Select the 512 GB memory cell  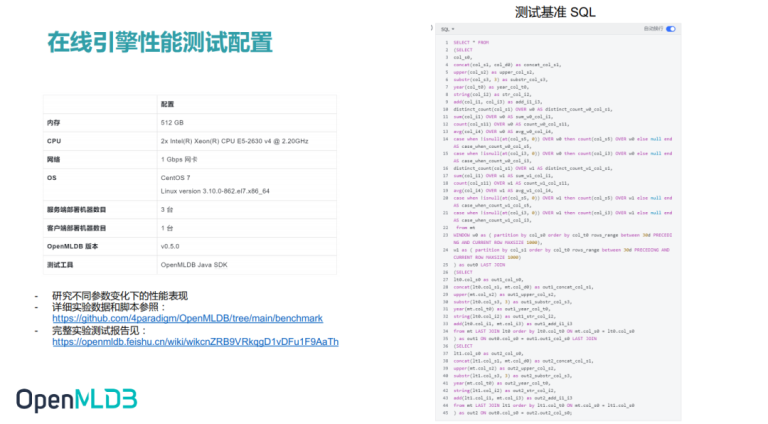pos(172,122)
